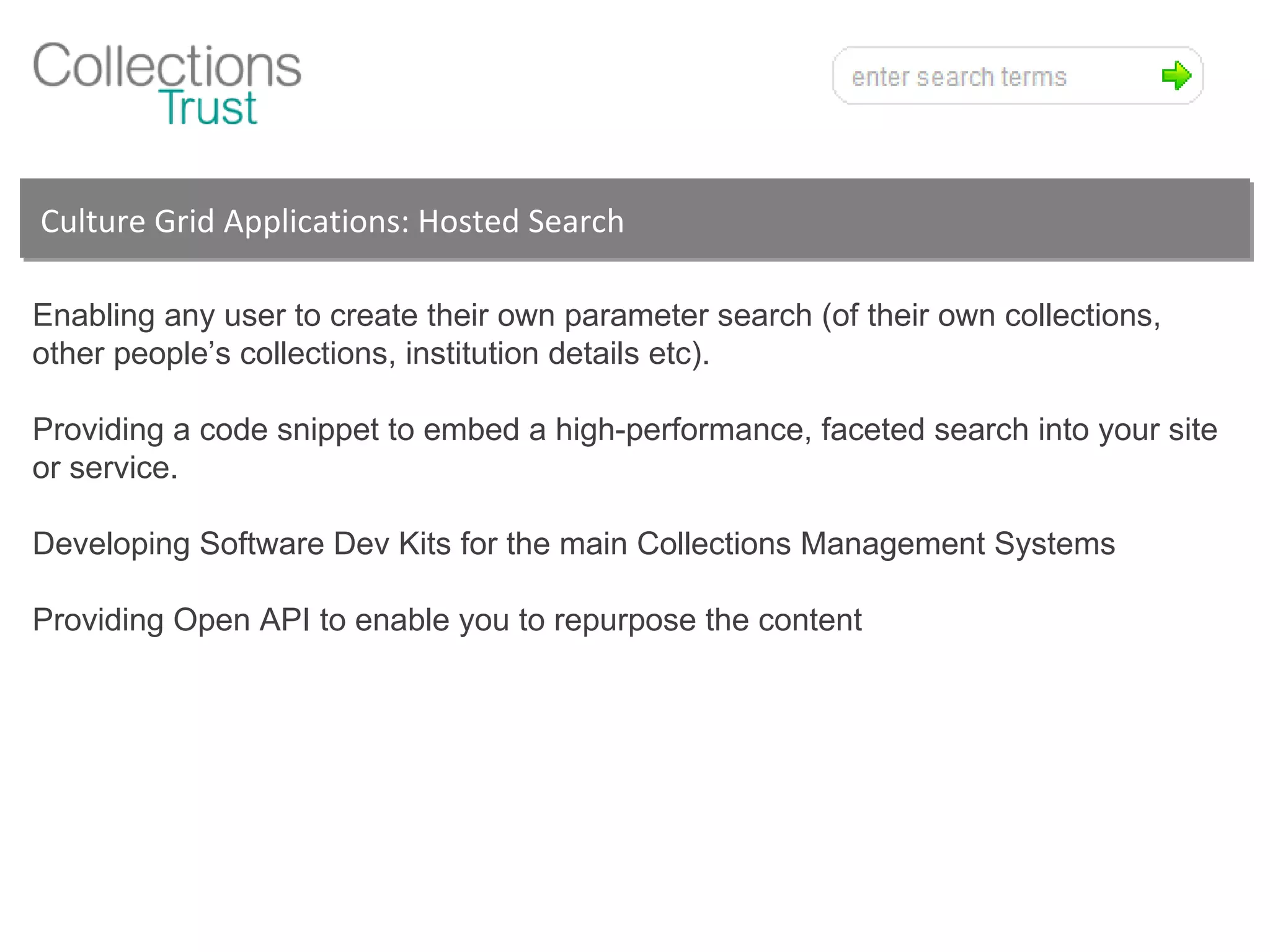
Task: Select the 'Culture Grid Applications: Hosted Search' heading
Action: (x=332, y=221)
